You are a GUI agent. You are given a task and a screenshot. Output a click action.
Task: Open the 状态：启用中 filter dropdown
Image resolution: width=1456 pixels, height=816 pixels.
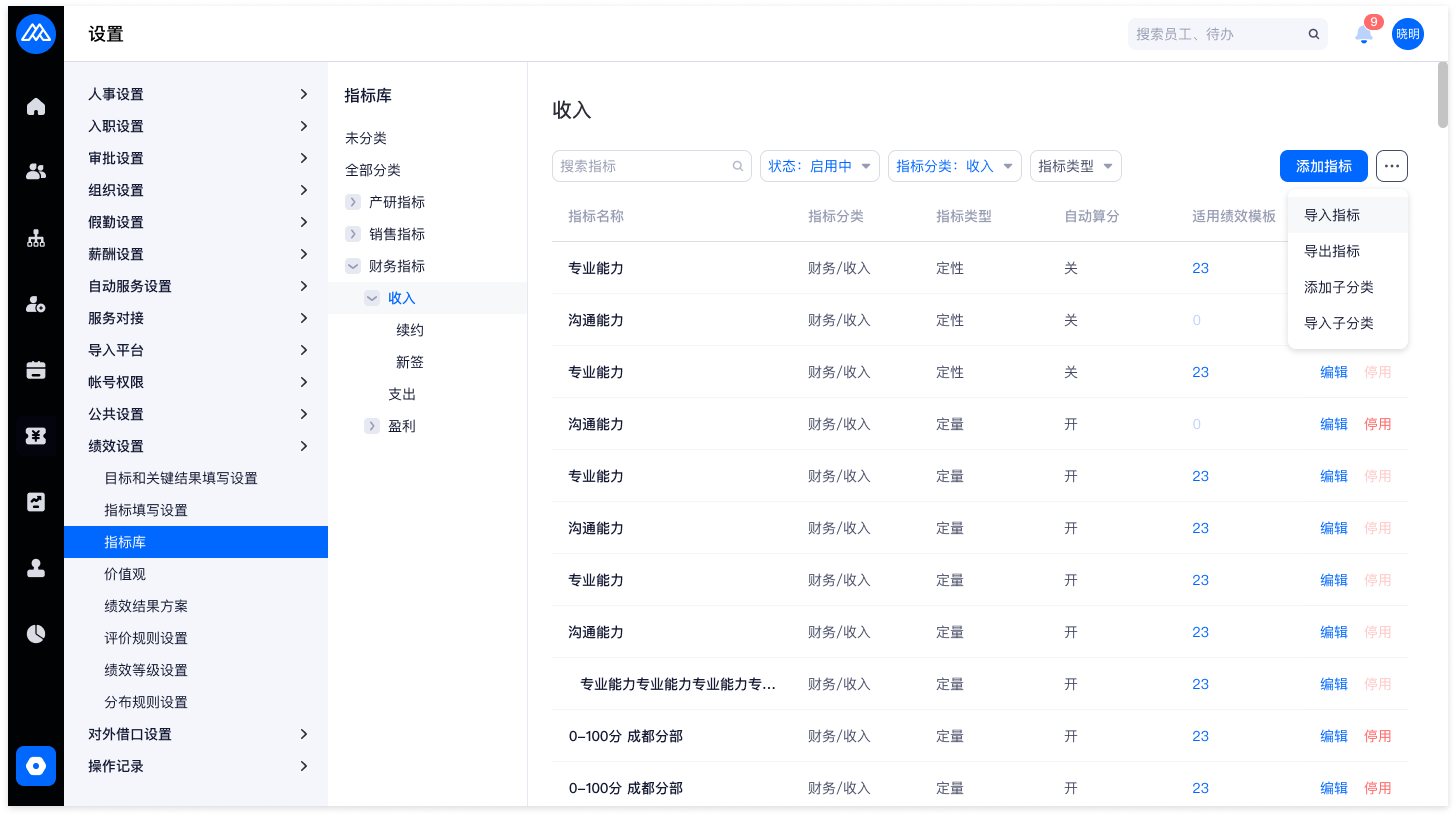coord(819,166)
